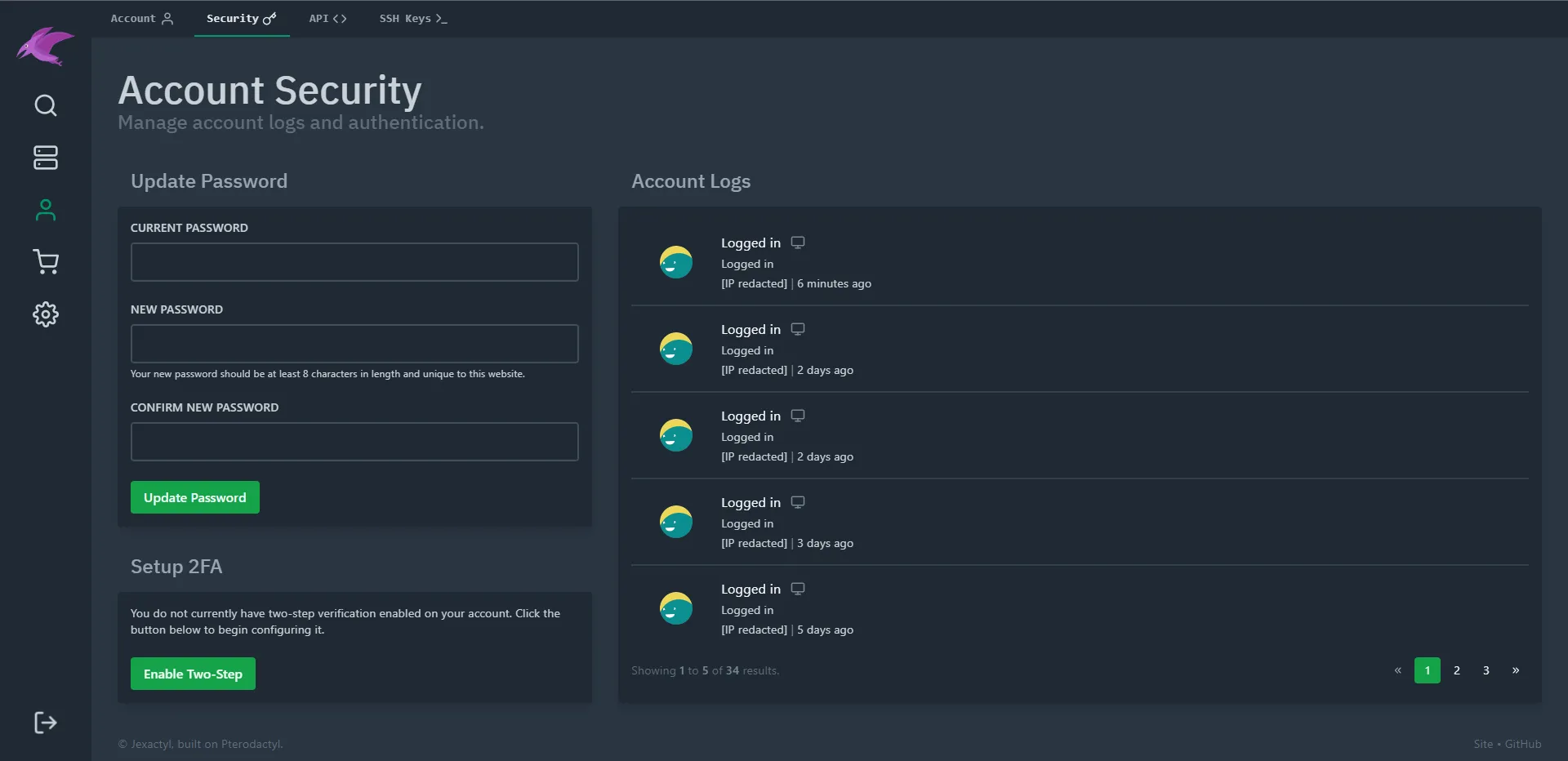Go to the SSH Keys tab
Viewport: 1568px width, 761px height.
click(x=412, y=18)
